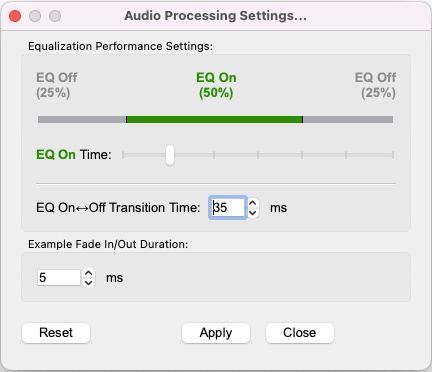Click the green EQ On (50%) label
This screenshot has width=432, height=372.
pos(216,85)
